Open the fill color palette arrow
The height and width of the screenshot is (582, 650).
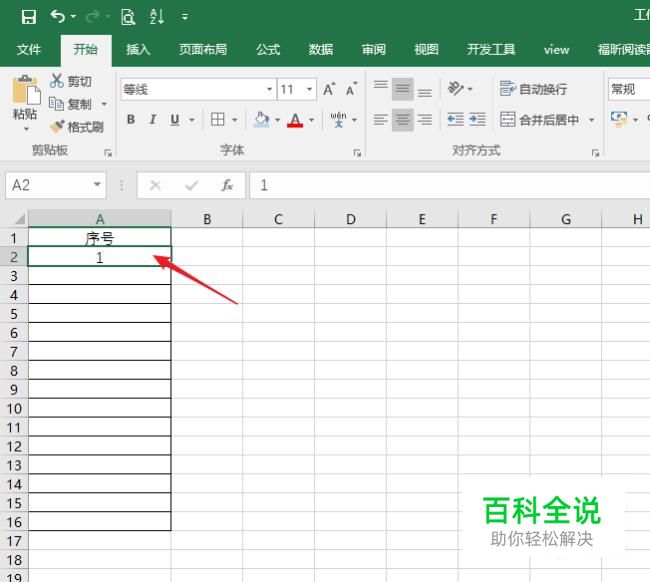277,120
